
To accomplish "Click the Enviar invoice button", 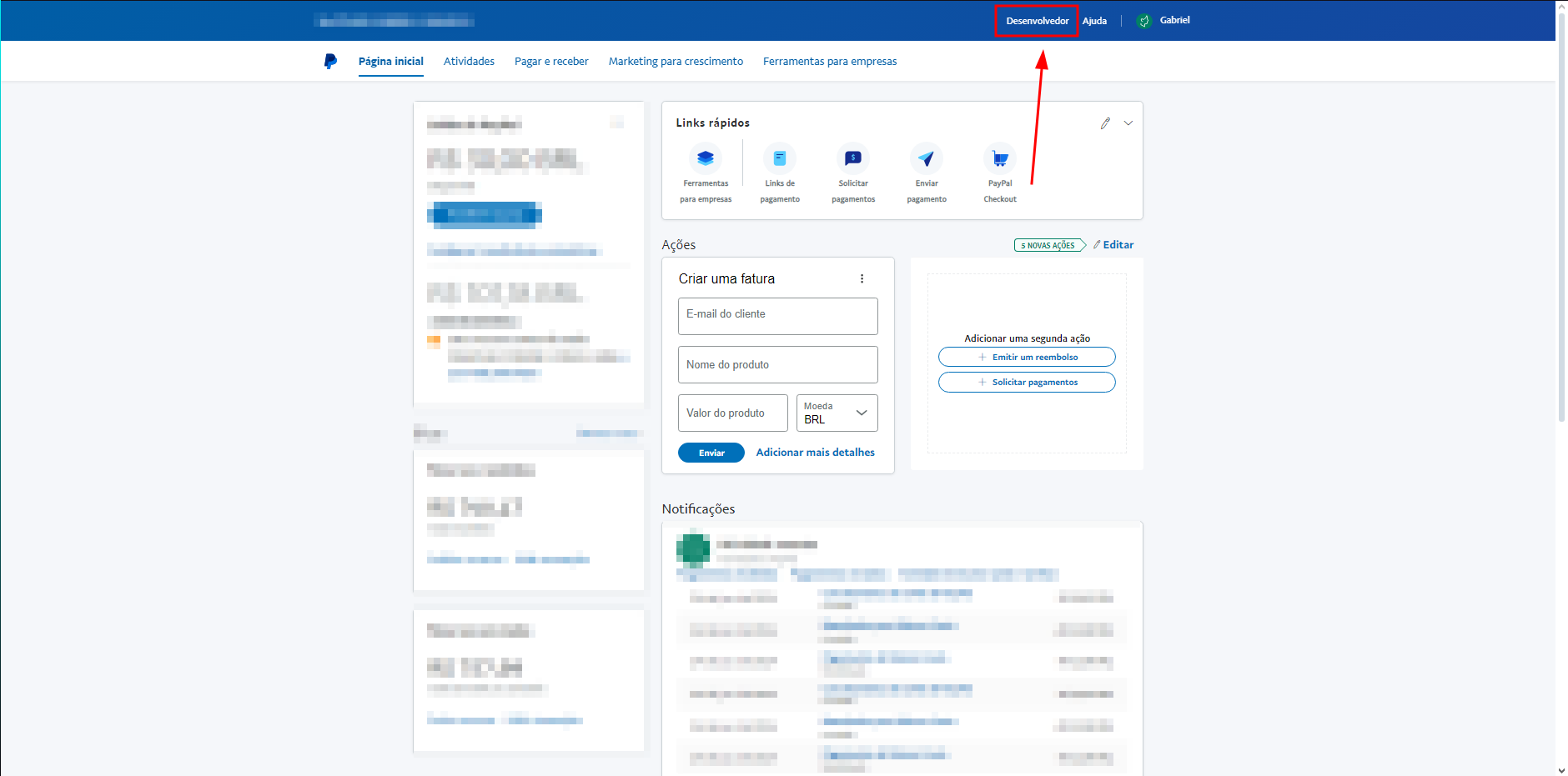I will click(711, 453).
